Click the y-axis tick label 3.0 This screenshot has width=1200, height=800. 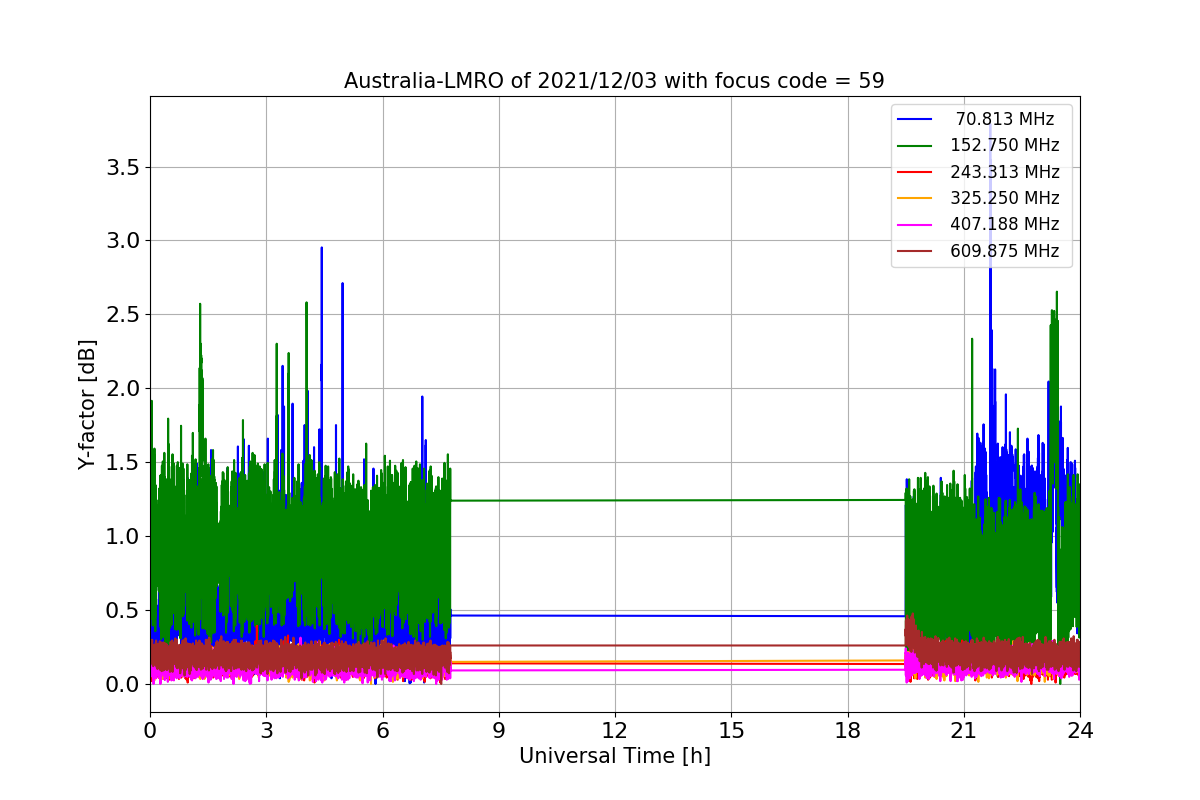pyautogui.click(x=124, y=241)
